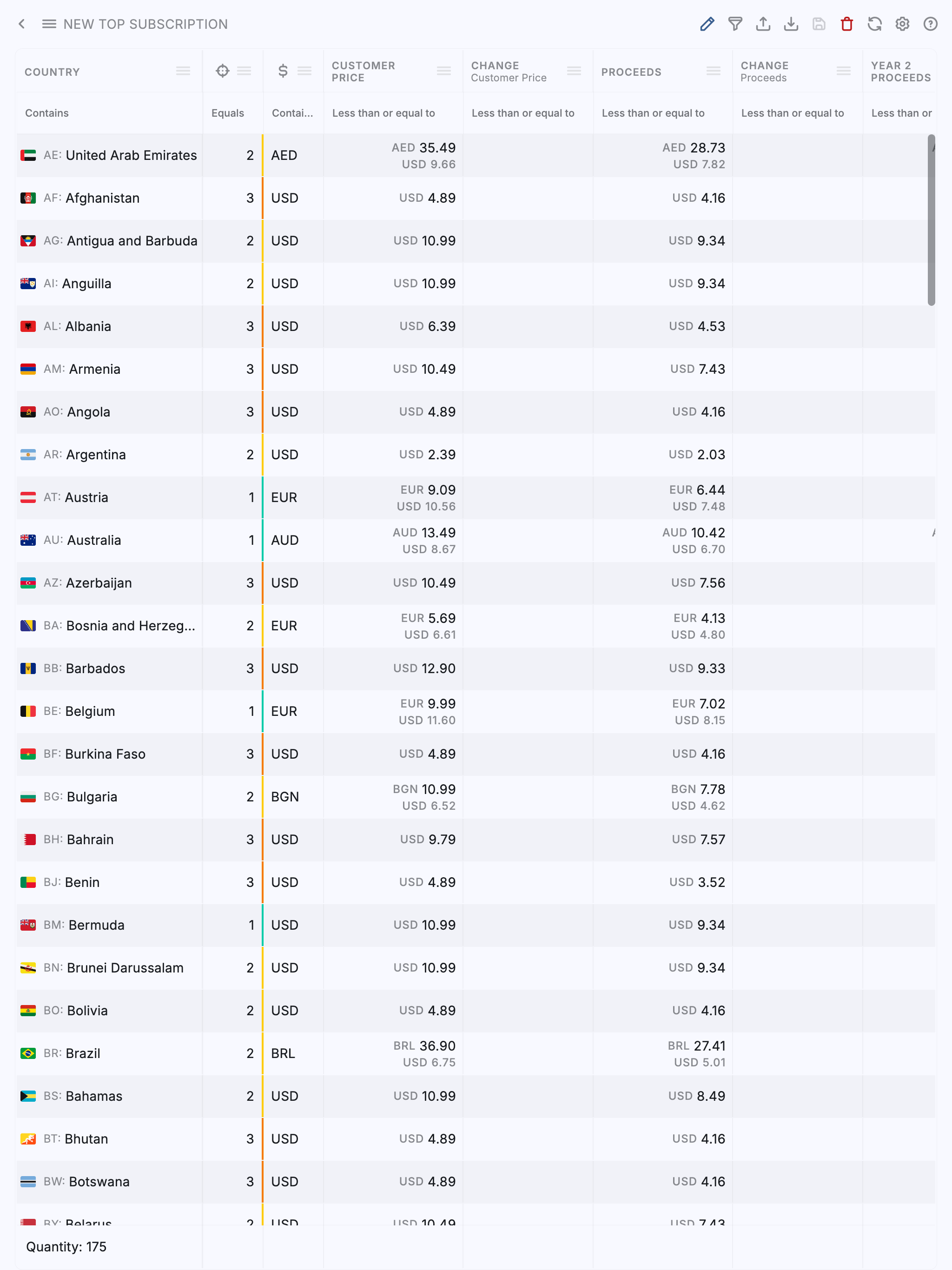Open the Customer Price column menu
Viewport: 952px width, 1270px height.
coord(443,71)
